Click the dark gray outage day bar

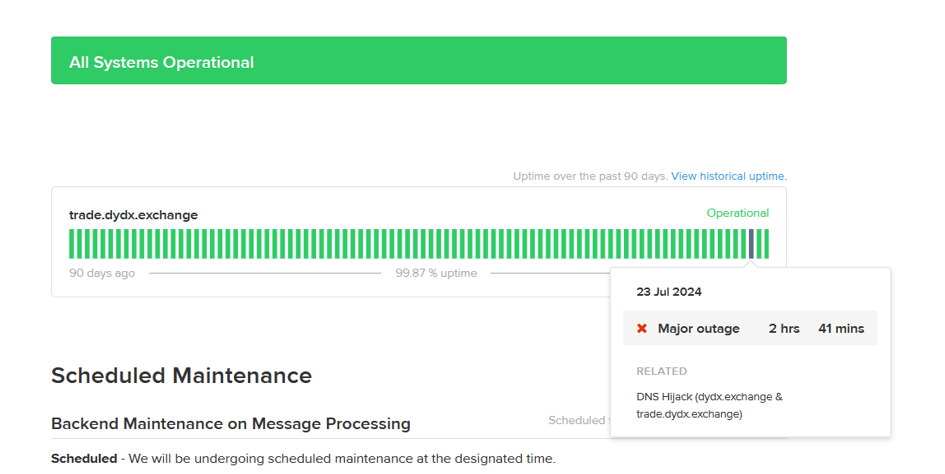[751, 244]
